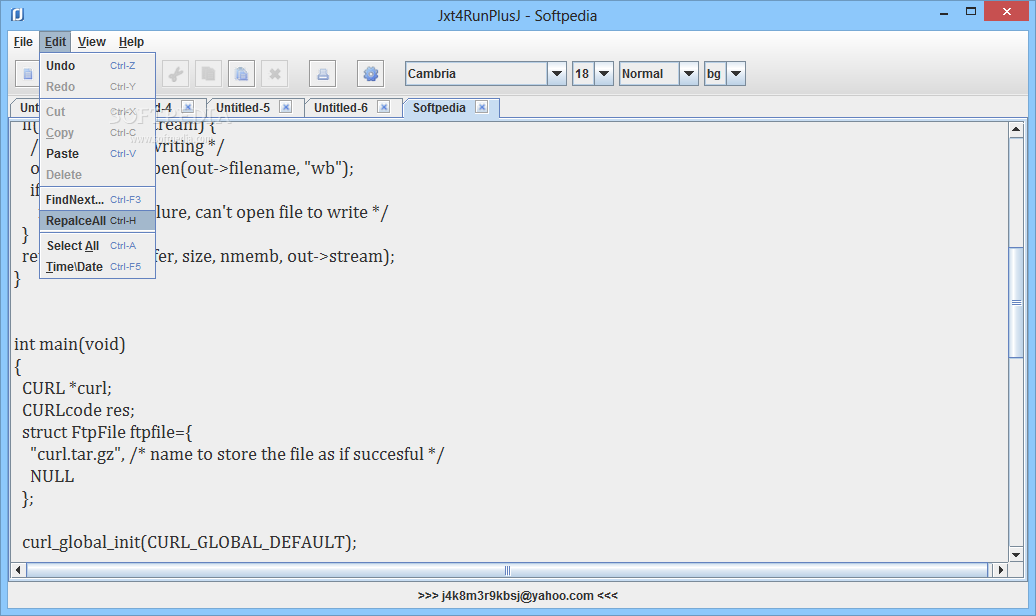Click the 'struct FtpFile ftpfile={' line

107,432
